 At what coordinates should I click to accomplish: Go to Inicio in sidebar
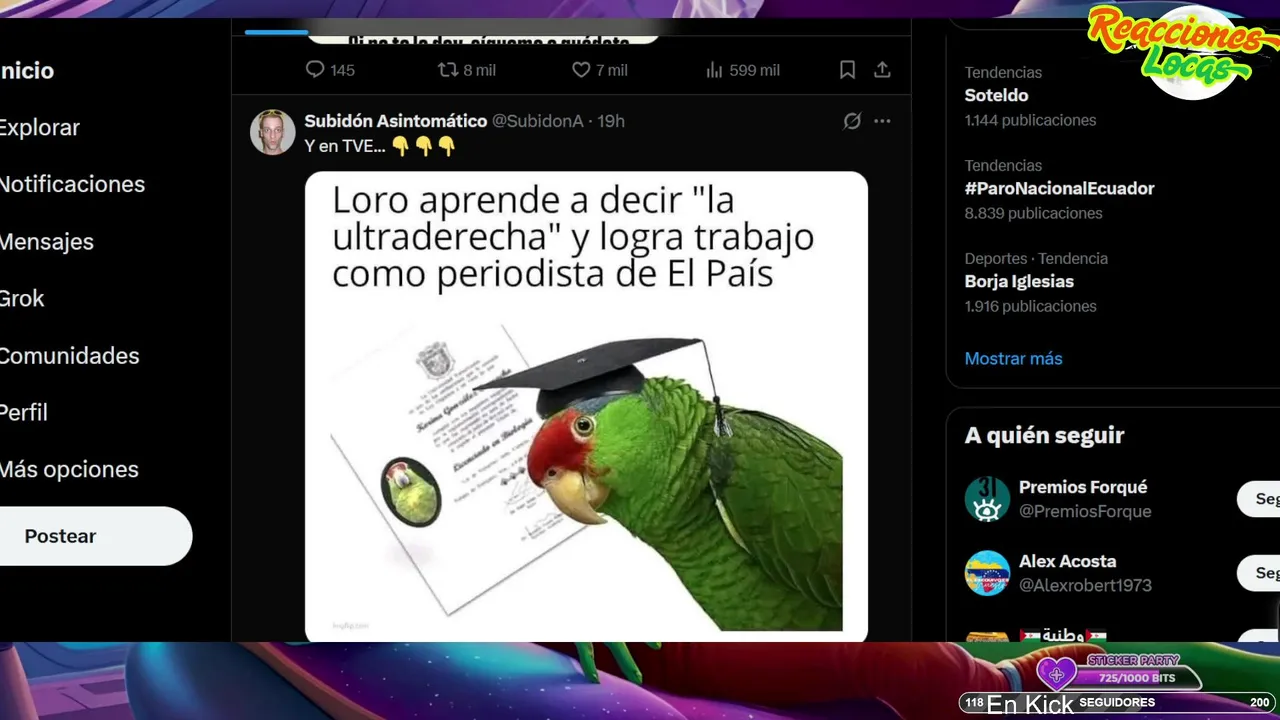coord(27,71)
